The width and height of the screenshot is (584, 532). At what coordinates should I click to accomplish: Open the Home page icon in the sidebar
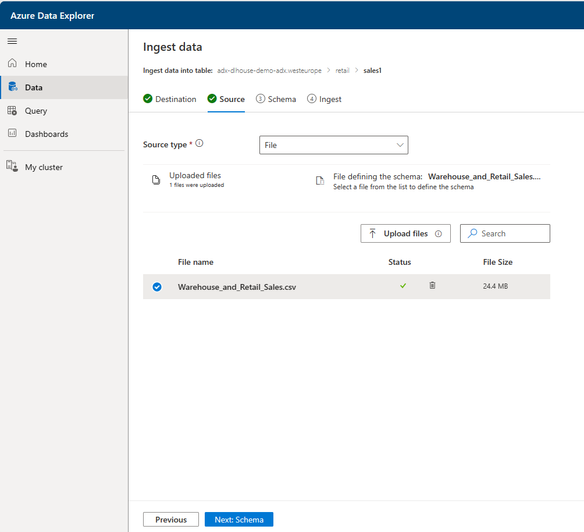click(x=12, y=63)
